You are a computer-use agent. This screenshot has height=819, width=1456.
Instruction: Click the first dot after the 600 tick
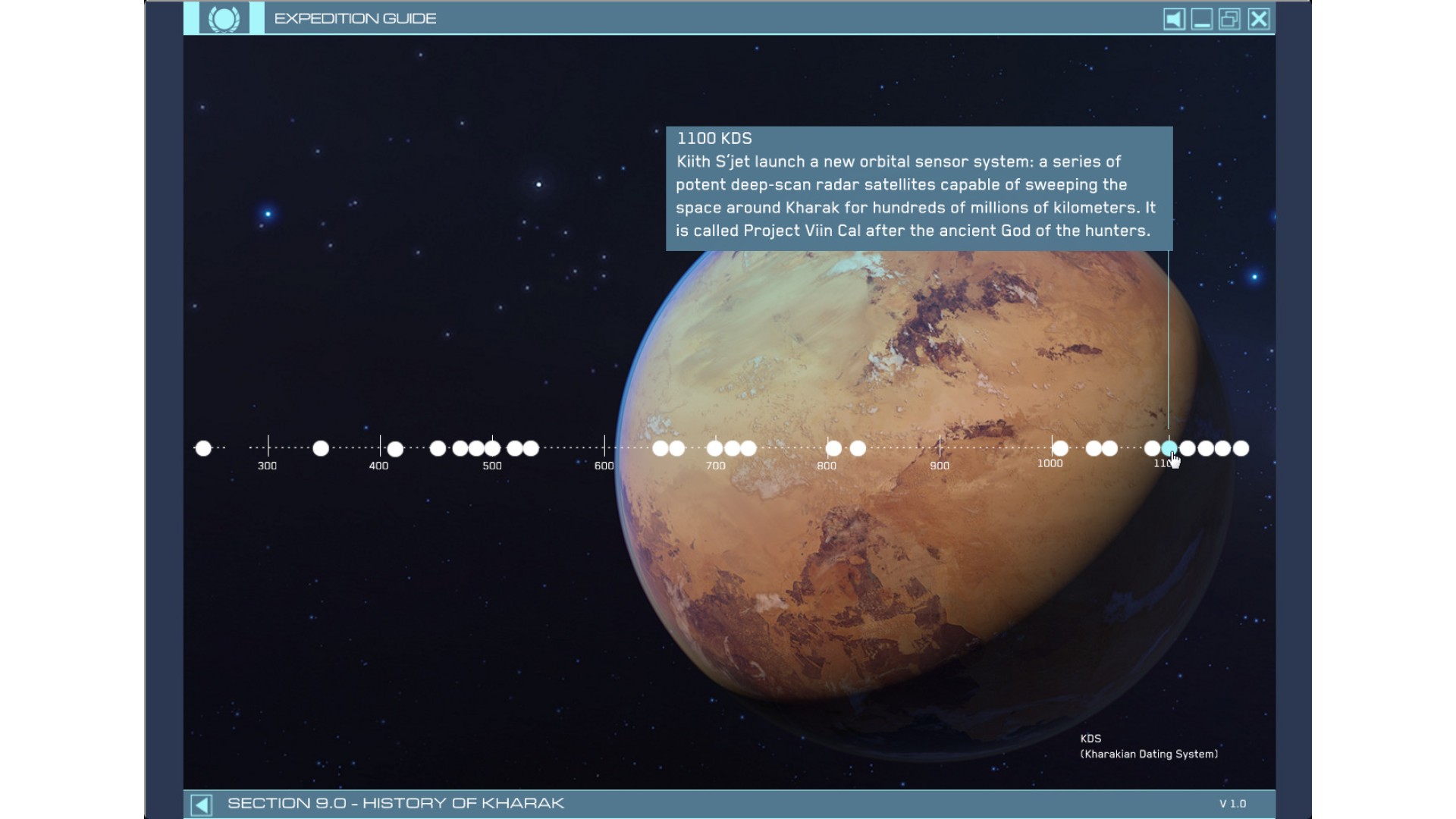coord(661,448)
